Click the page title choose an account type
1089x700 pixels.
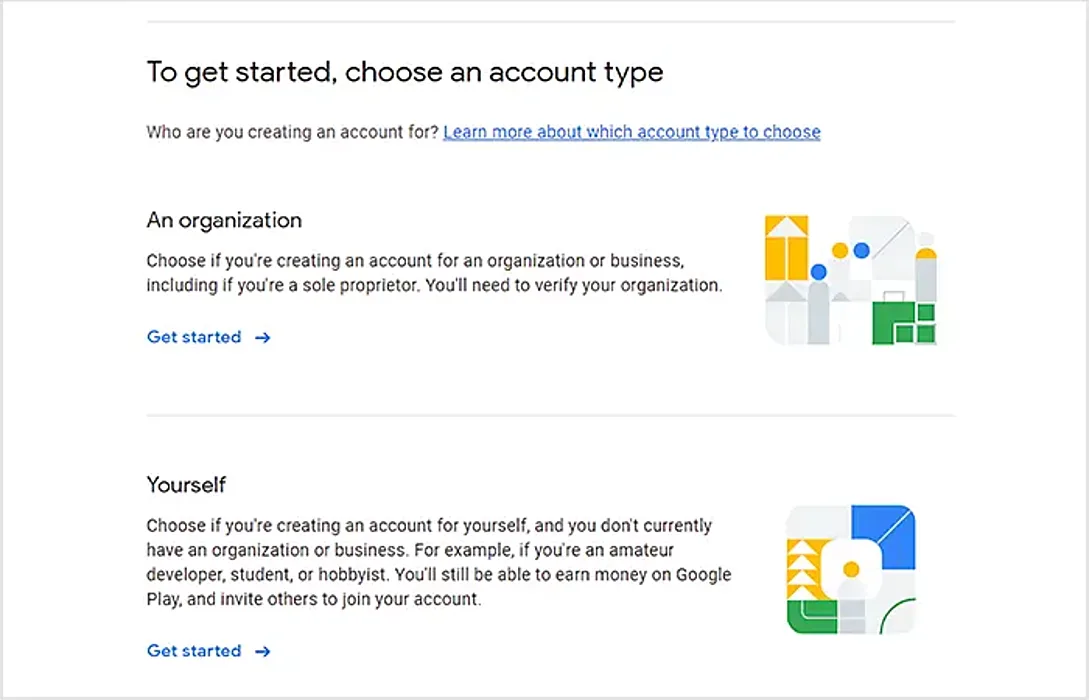point(404,72)
